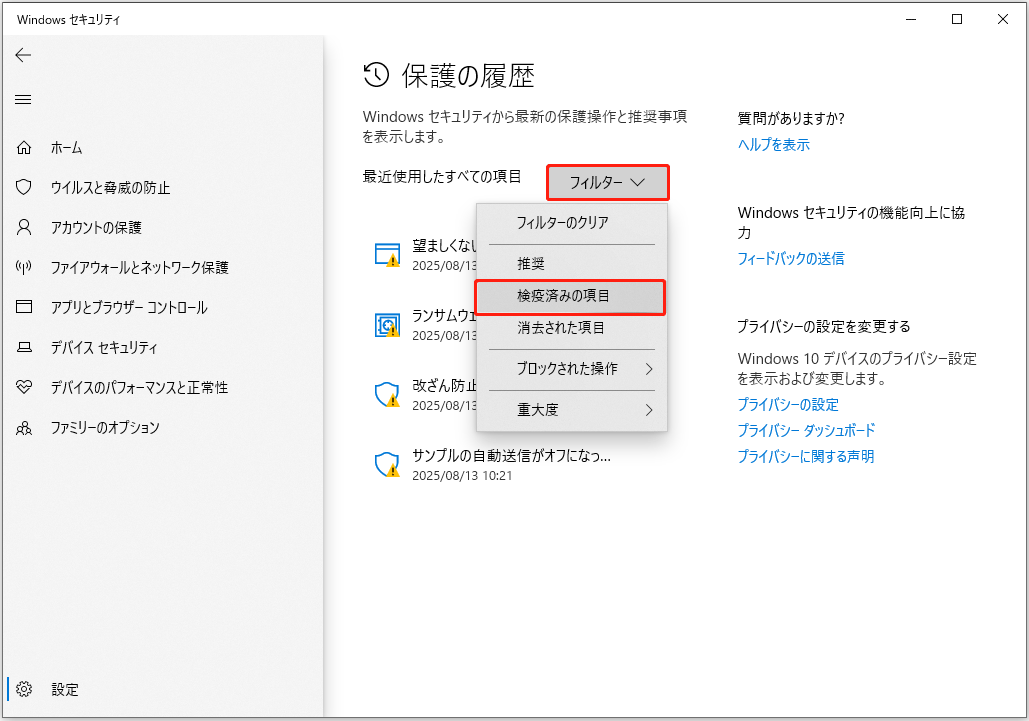1029x721 pixels.
Task: Open ホーム via the house icon
Action: pyautogui.click(x=25, y=148)
